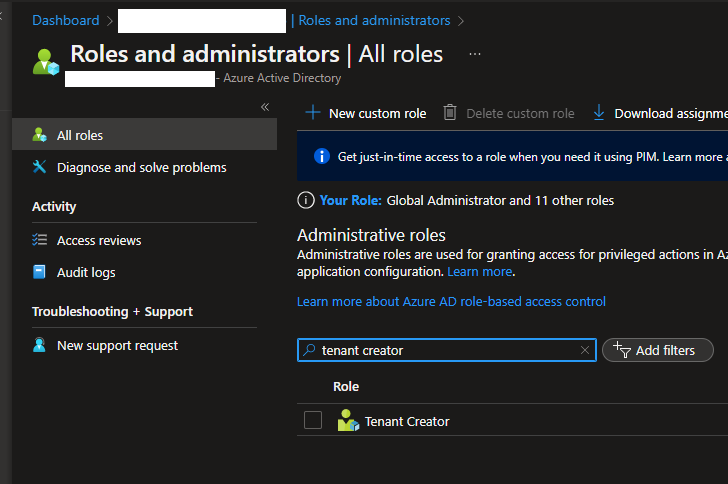Click the Delete custom role trash icon

(450, 113)
